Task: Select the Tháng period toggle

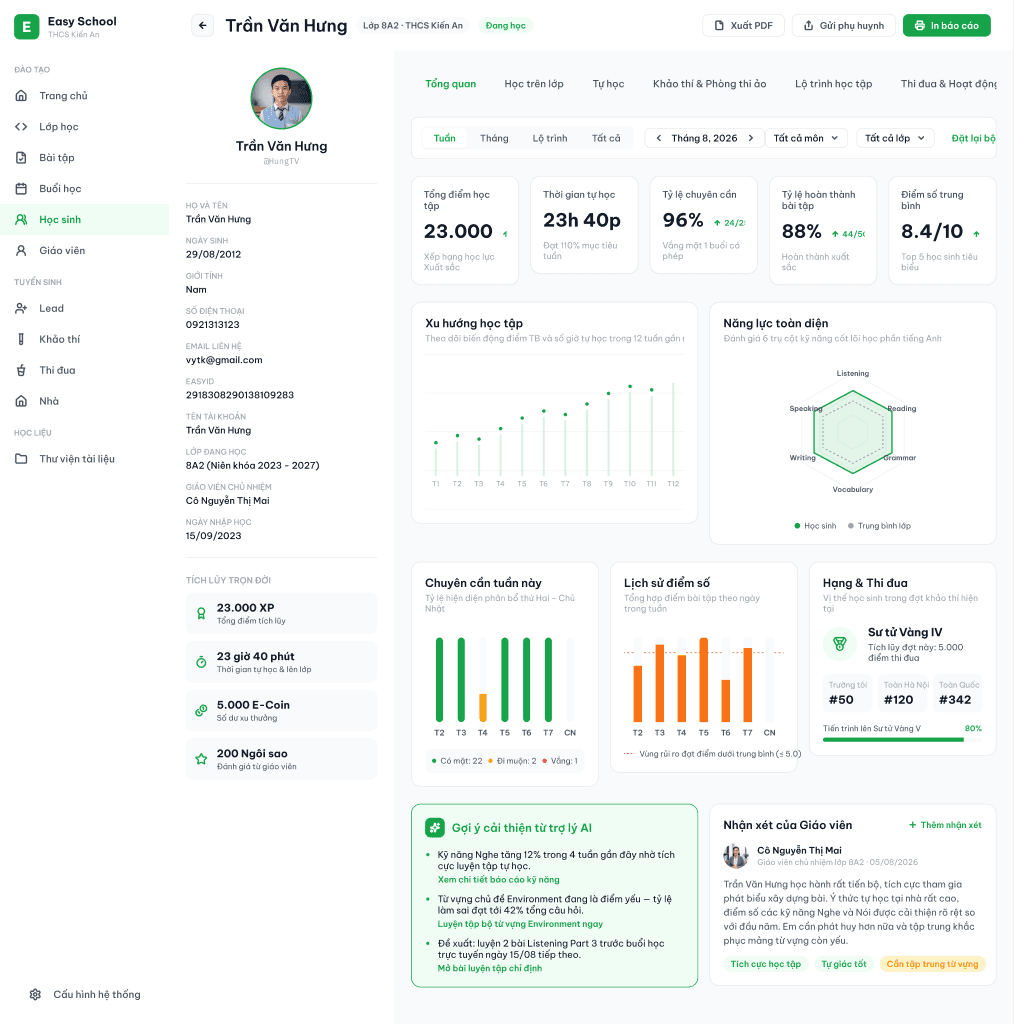Action: (494, 138)
